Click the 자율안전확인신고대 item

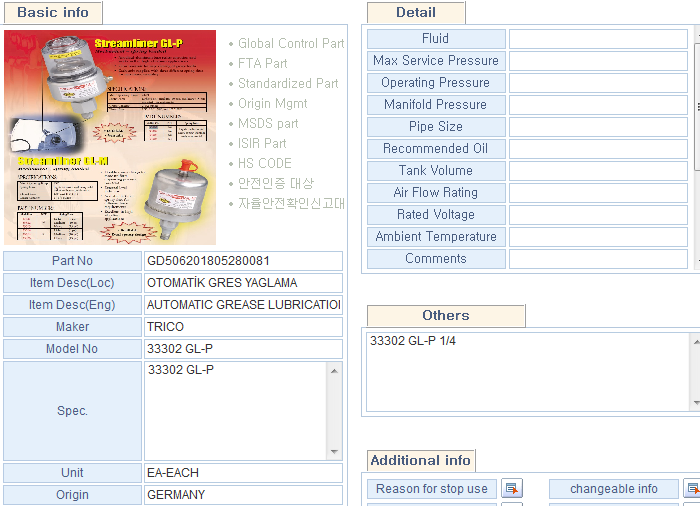click(x=291, y=203)
